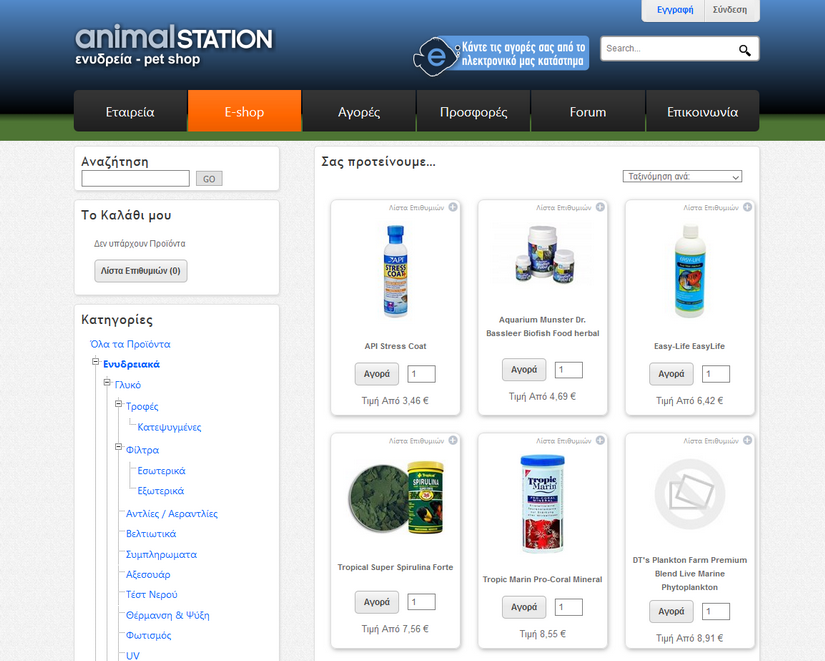Click wishlist plus icon for Aquarium Munster Biofish

pyautogui.click(x=600, y=208)
